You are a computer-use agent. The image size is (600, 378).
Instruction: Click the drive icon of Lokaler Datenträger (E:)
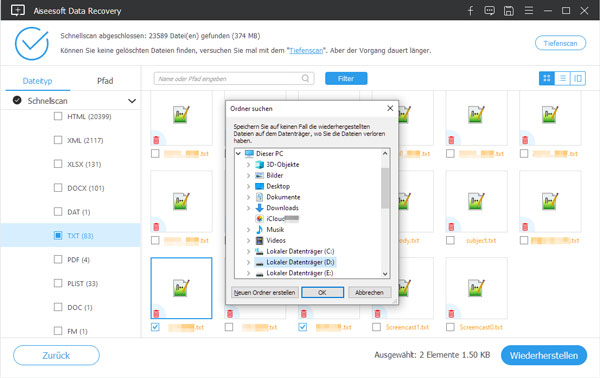pos(259,273)
